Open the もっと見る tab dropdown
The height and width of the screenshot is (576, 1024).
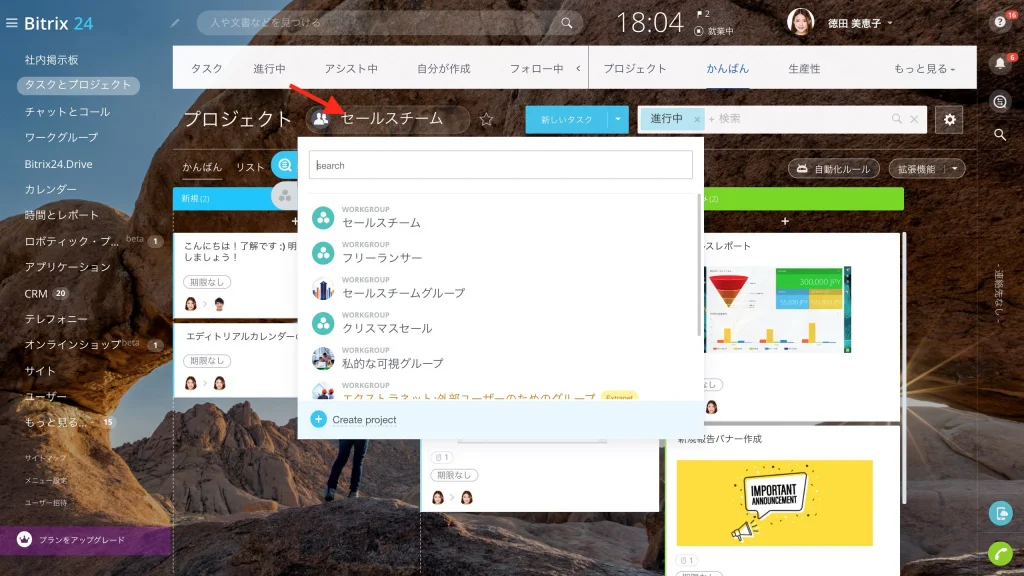point(925,69)
